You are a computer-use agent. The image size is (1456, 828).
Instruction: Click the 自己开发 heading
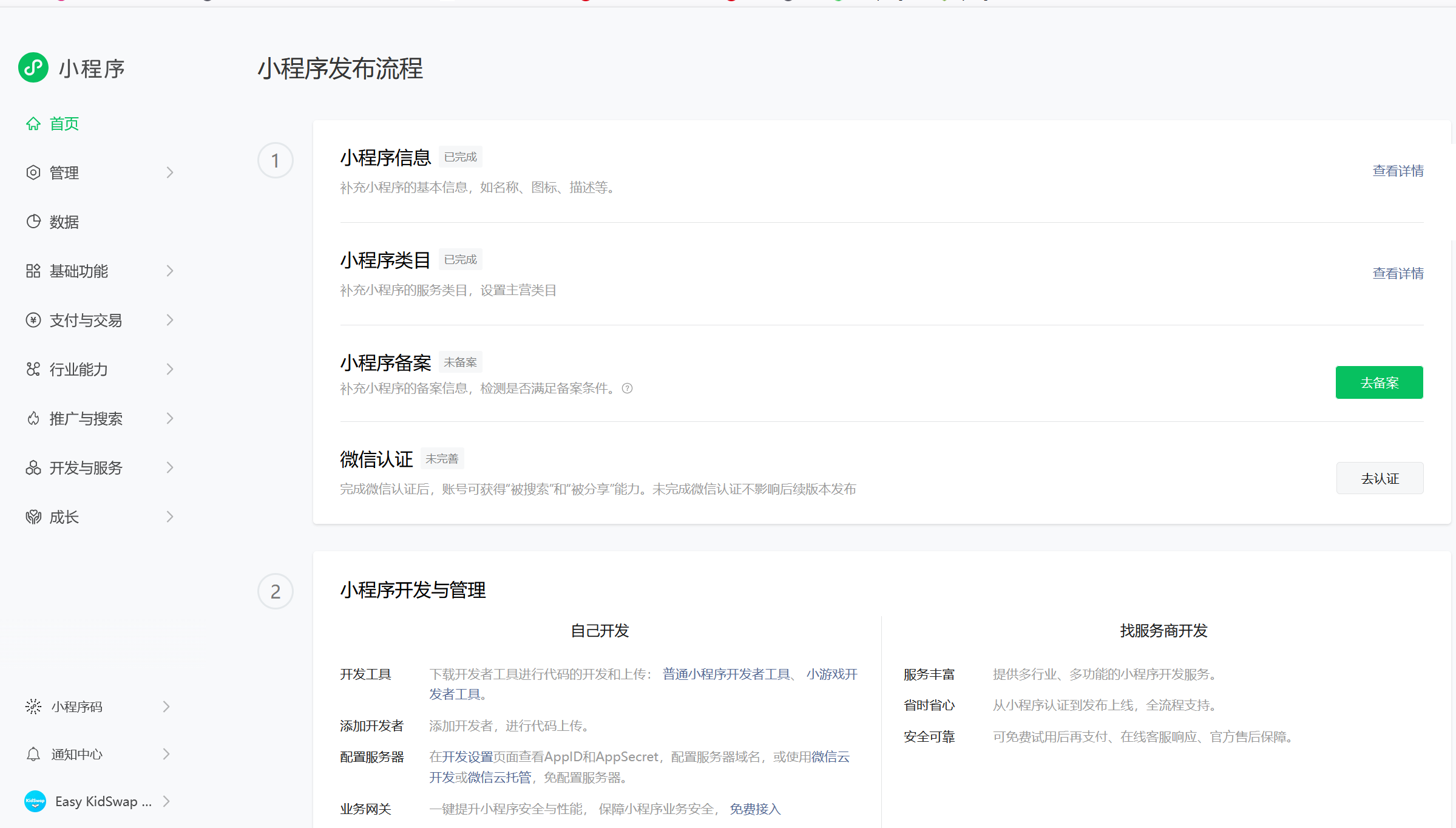click(x=600, y=631)
